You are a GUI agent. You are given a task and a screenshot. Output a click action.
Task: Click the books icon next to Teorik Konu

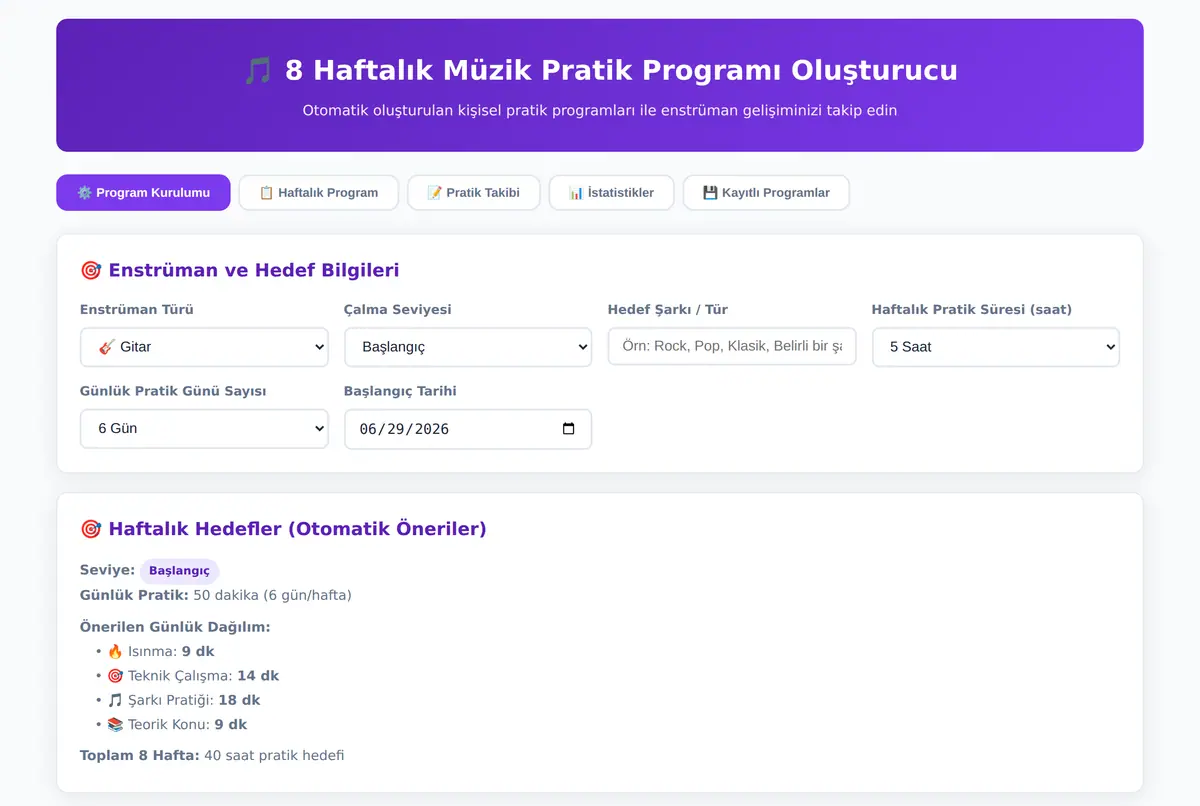pos(115,724)
